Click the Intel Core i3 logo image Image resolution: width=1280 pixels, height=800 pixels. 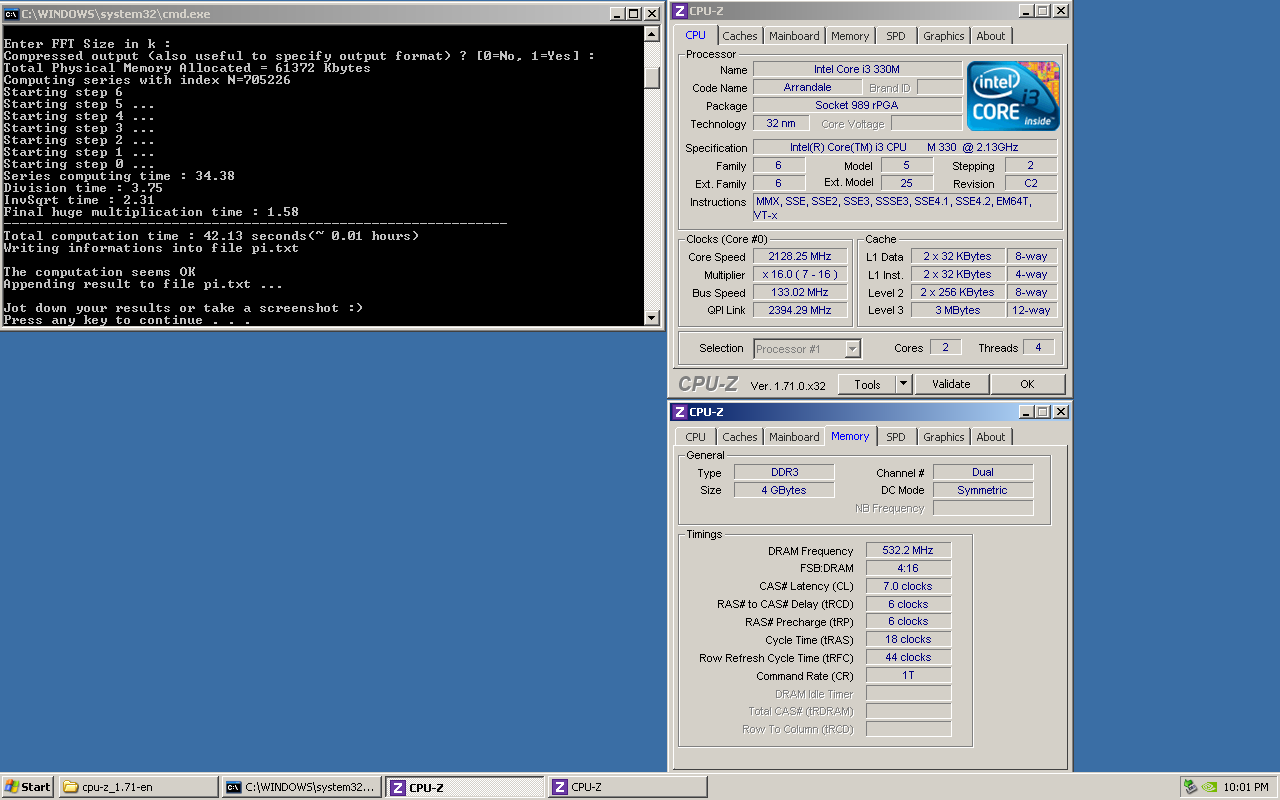pyautogui.click(x=1013, y=96)
